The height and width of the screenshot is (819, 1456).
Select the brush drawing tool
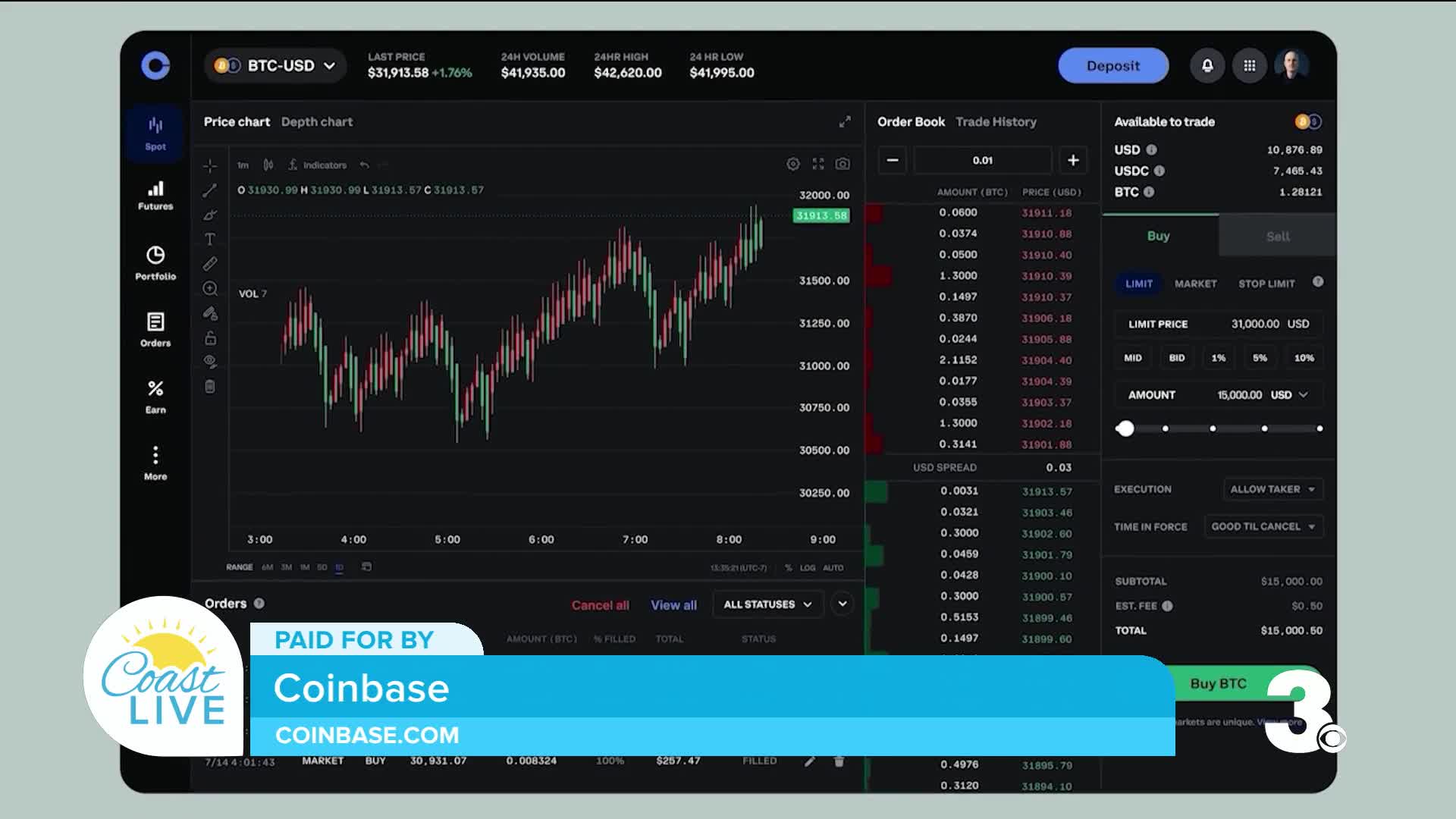[x=210, y=215]
